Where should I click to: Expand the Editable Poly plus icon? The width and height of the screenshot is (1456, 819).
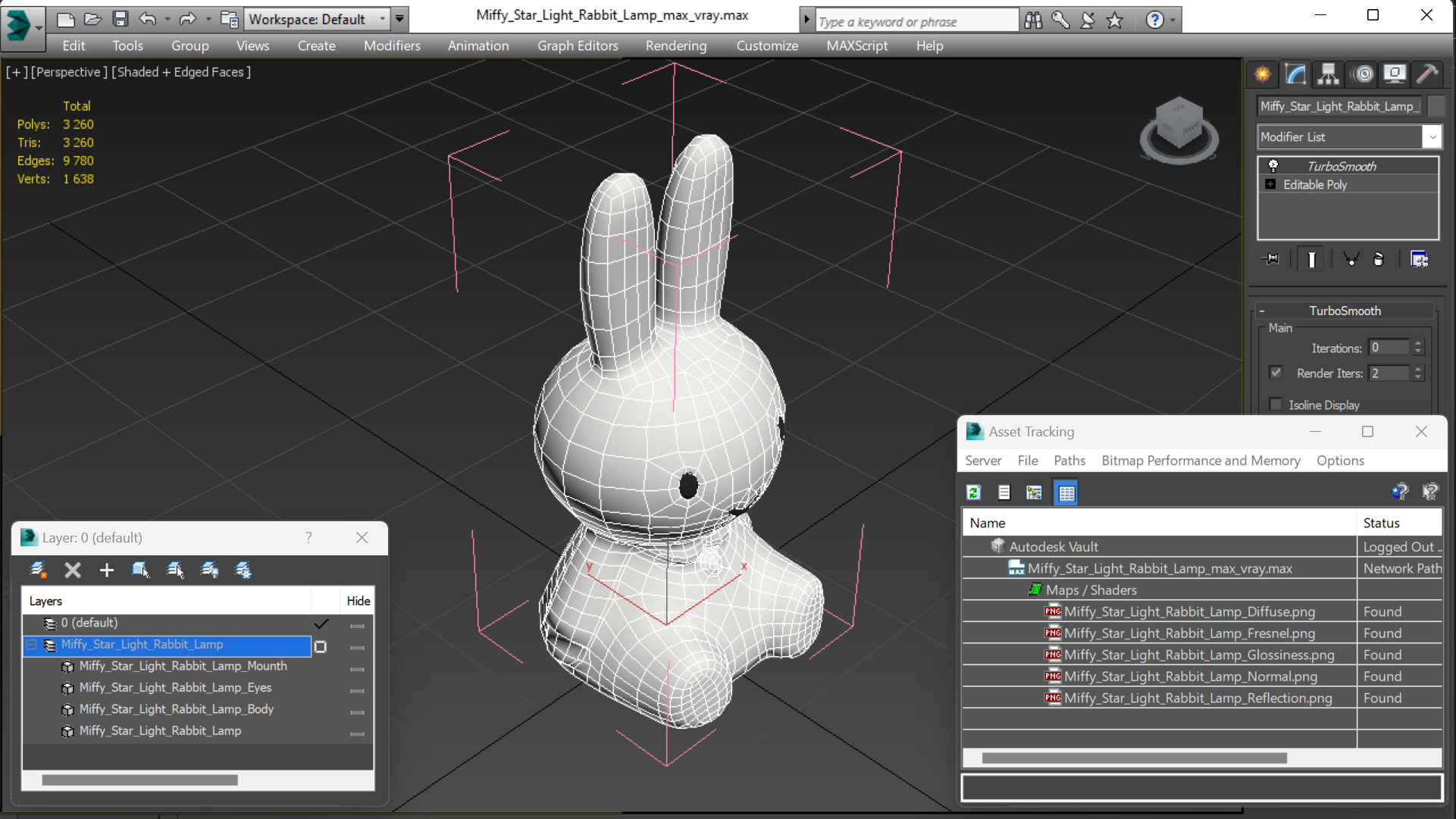(x=1270, y=184)
